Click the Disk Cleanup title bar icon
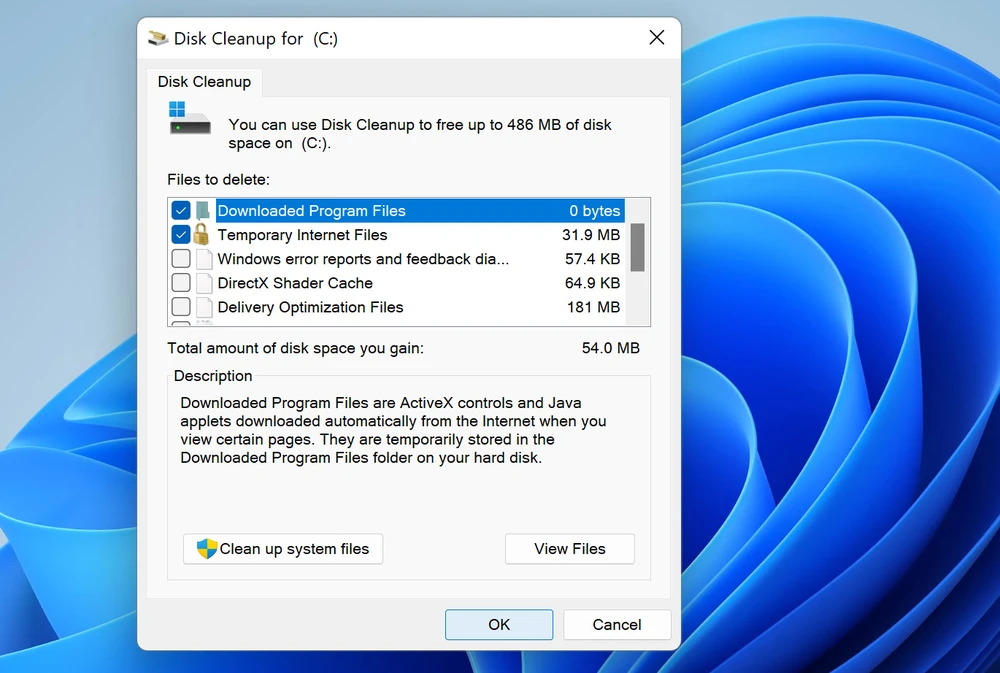The height and width of the screenshot is (673, 1000). pyautogui.click(x=158, y=38)
